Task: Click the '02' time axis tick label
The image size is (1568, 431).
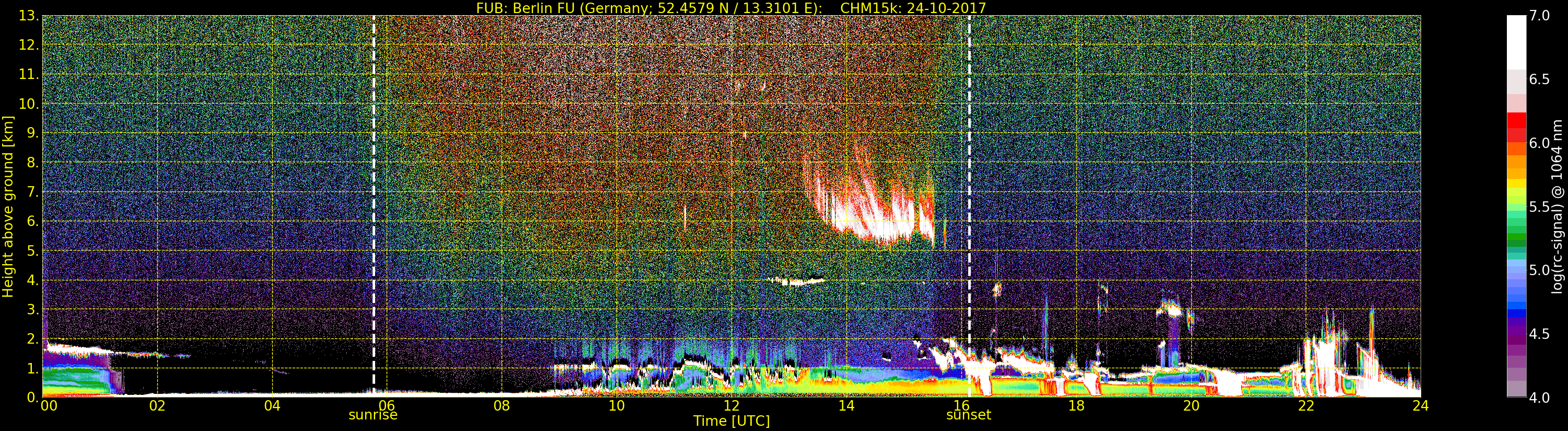Action: 158,405
